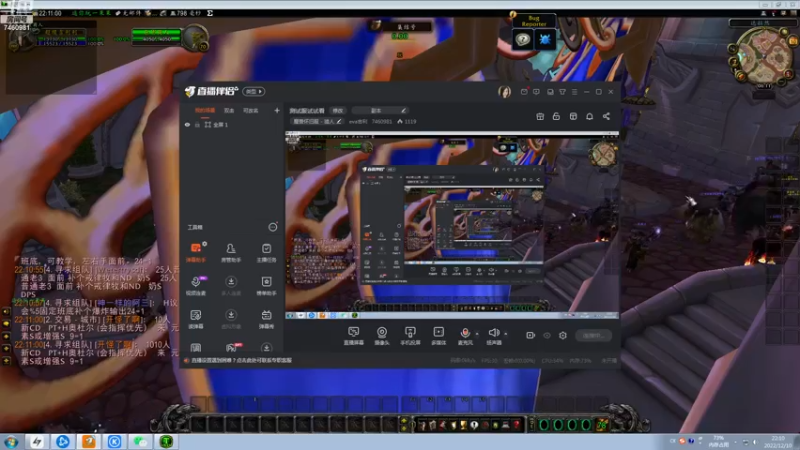The image size is (800, 450).
Task: Open Bug Reporter question mark button
Action: (522, 39)
